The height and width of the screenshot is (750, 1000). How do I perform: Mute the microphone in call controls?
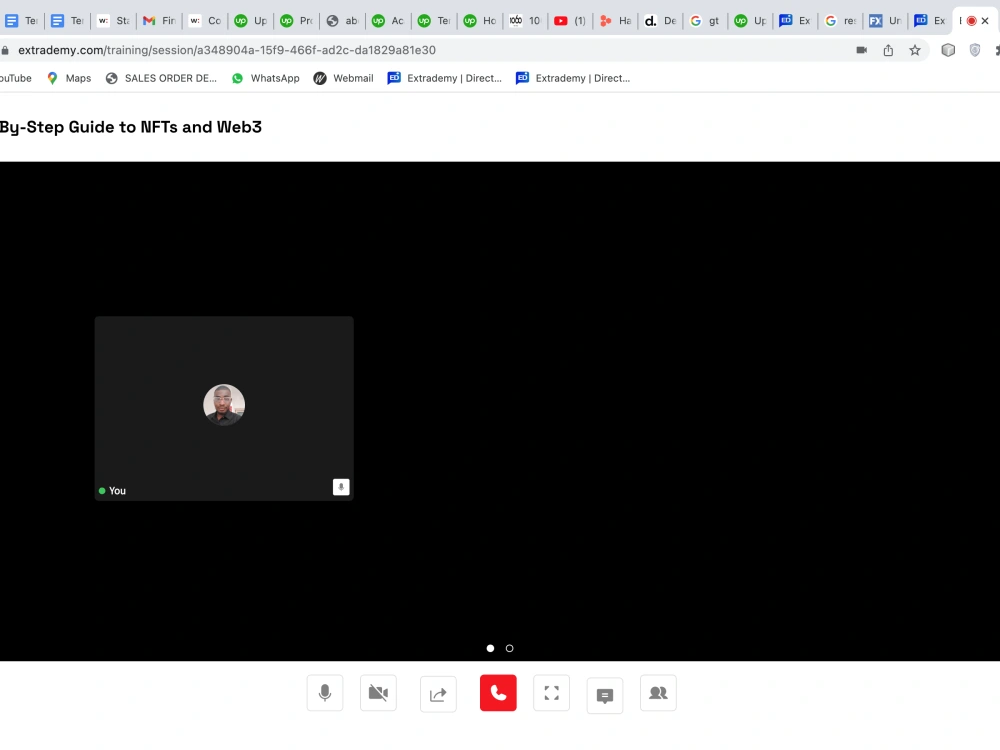point(325,693)
